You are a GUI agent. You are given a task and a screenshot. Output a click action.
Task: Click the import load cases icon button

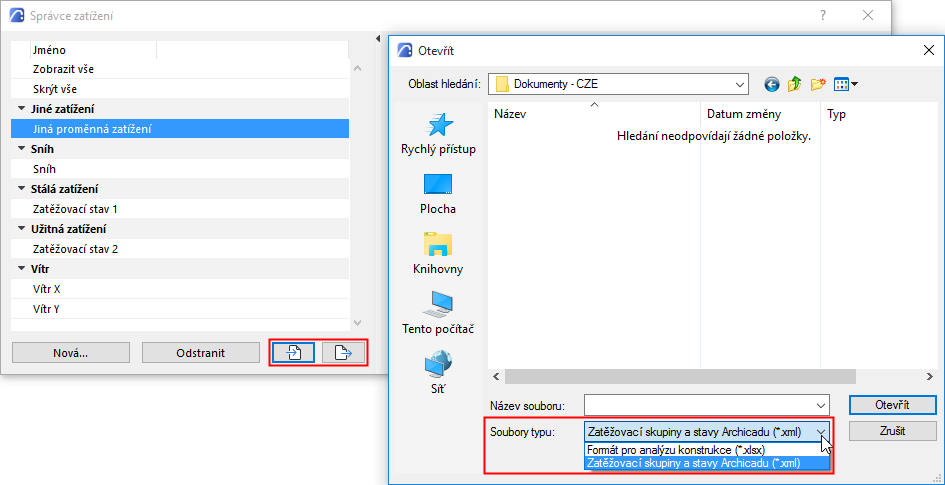293,352
